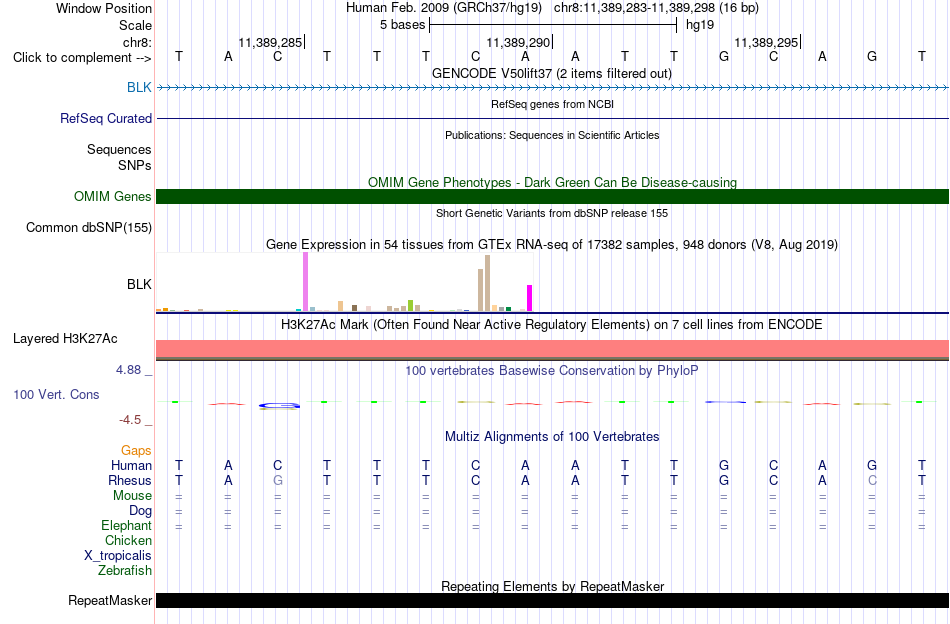The width and height of the screenshot is (950, 624).
Task: Select the Gaps label in Multiz alignment
Action: (136, 450)
